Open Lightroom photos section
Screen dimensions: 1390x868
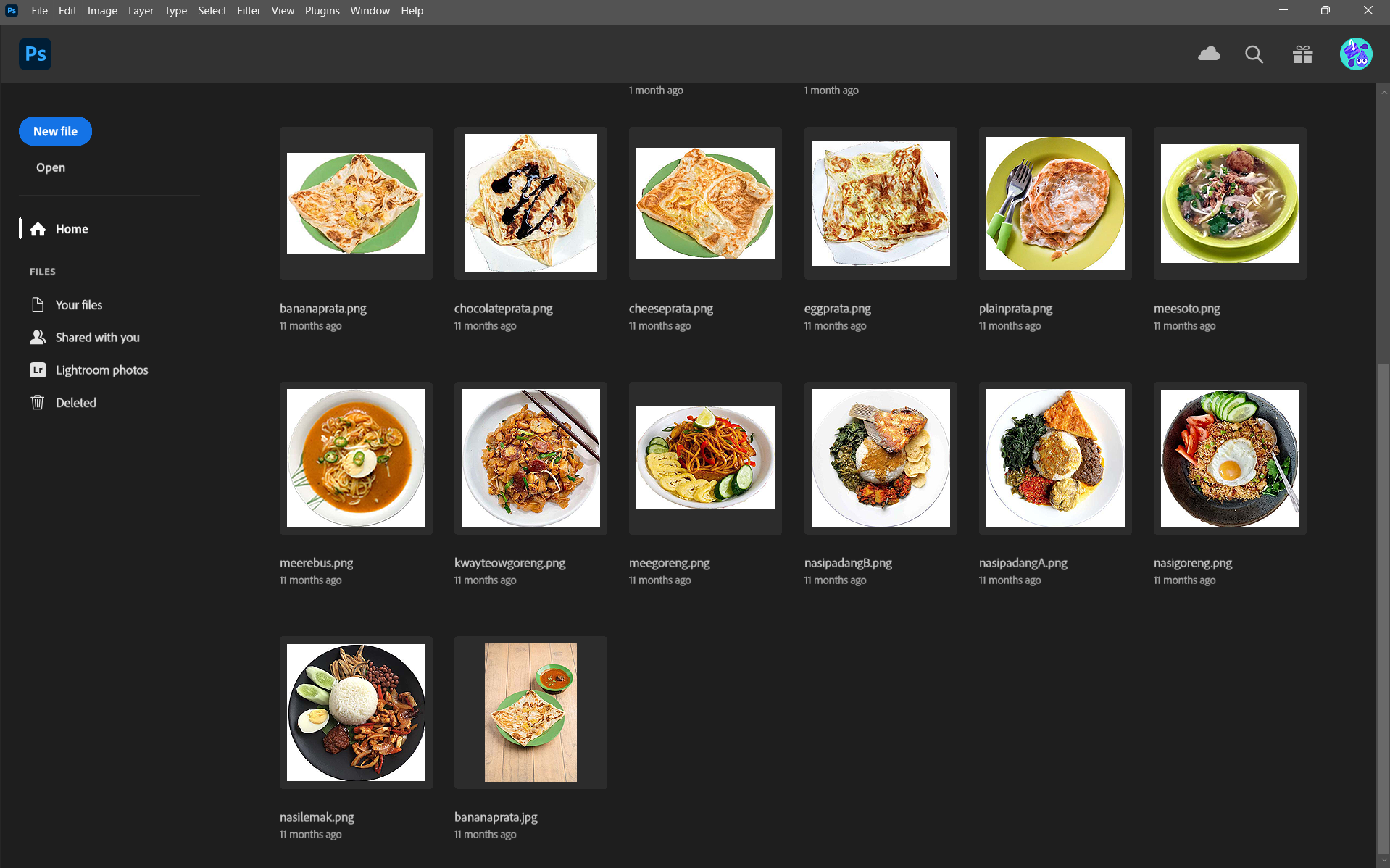[x=101, y=370]
